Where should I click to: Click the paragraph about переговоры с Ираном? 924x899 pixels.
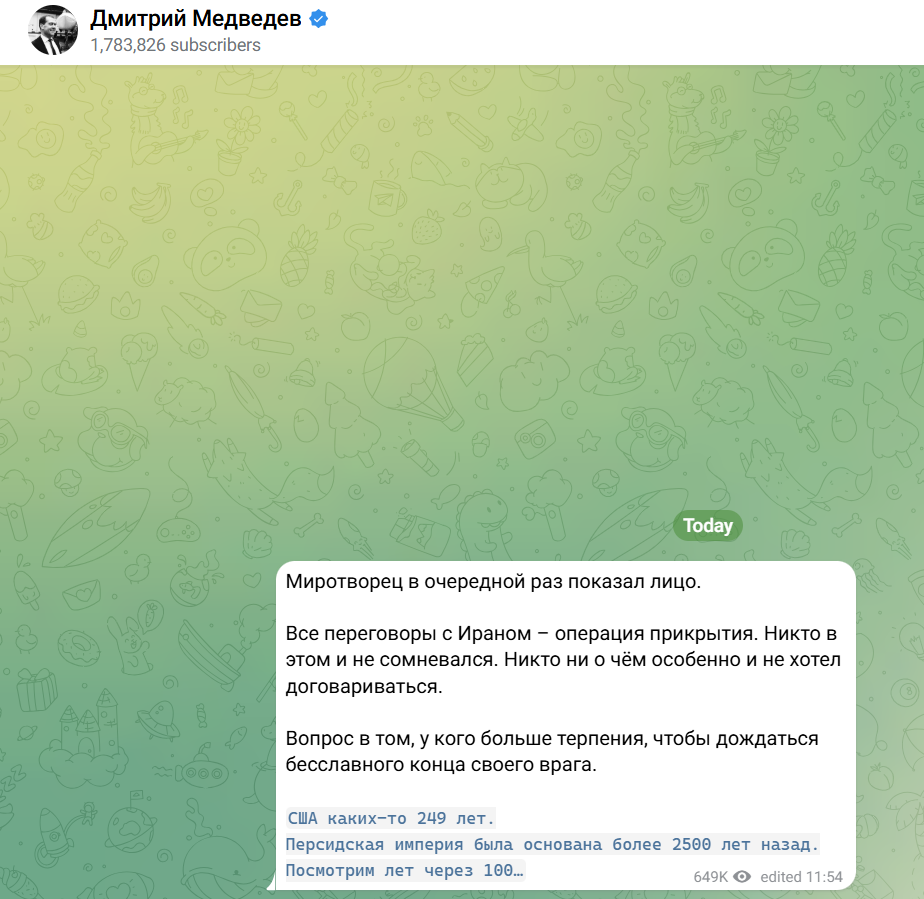(x=563, y=660)
